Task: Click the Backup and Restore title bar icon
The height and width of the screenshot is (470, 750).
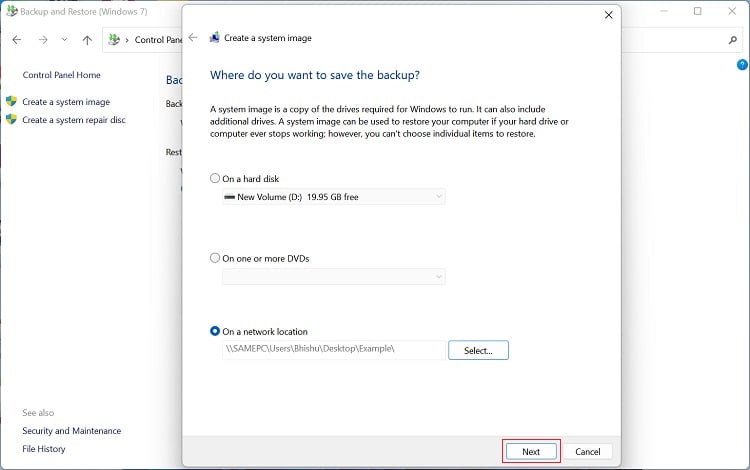Action: pyautogui.click(x=11, y=11)
